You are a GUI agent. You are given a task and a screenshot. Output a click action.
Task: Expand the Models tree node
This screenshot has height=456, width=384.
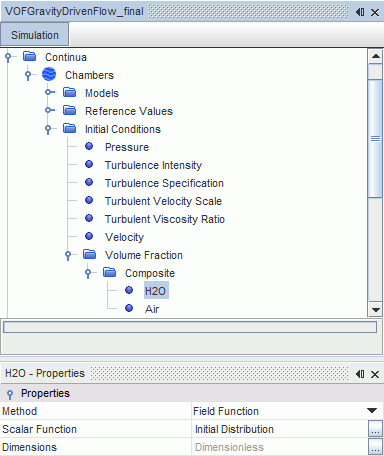point(49,92)
